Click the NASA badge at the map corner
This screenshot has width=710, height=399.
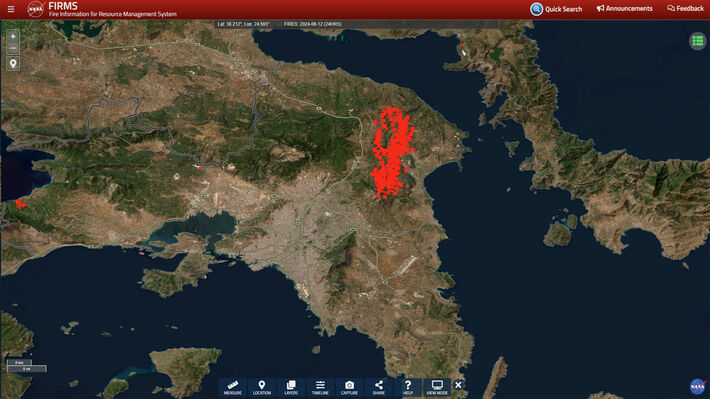pos(698,386)
